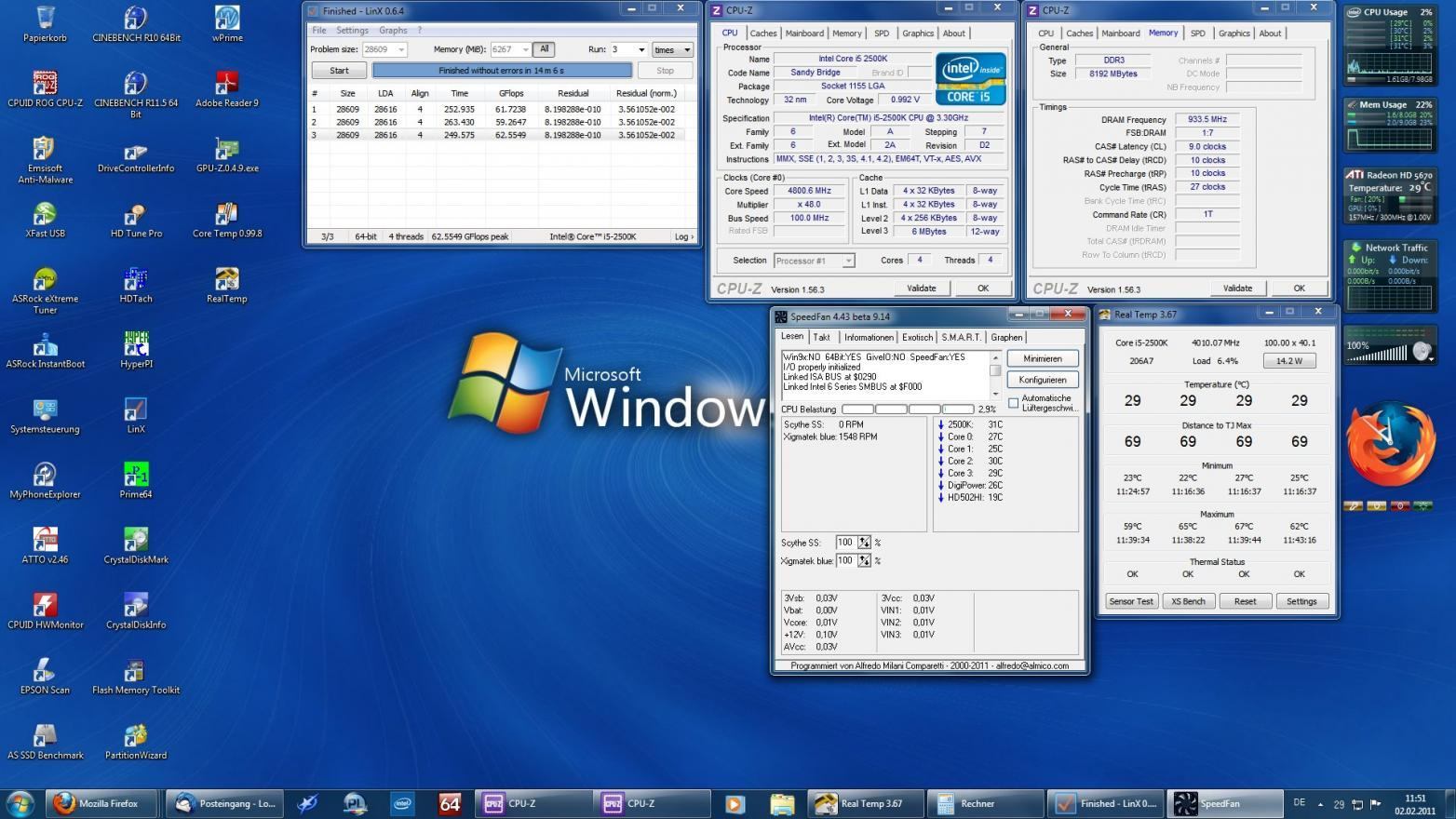Expand the Processor #1 selection dropdown
This screenshot has height=819, width=1456.
tap(814, 261)
